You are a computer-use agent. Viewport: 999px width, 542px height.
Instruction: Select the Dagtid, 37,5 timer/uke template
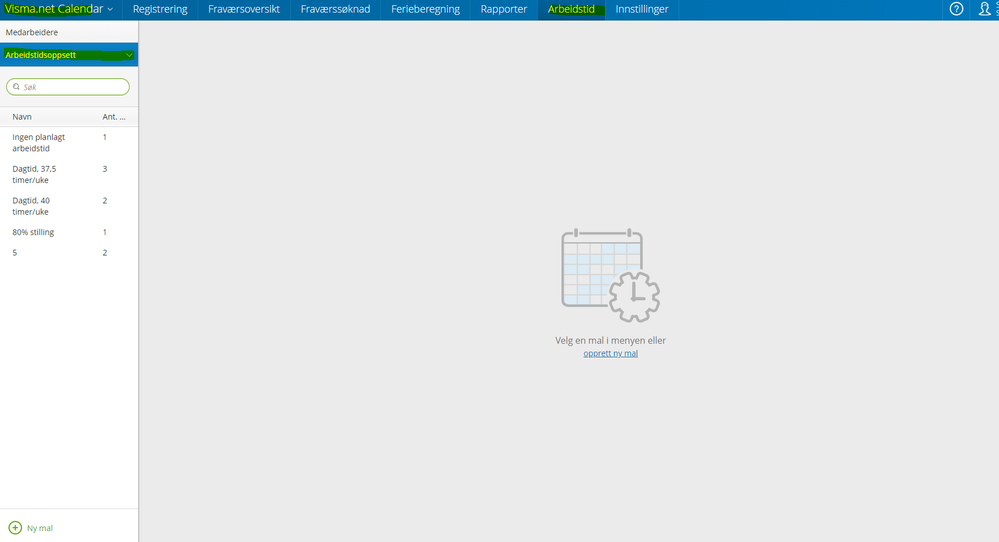(69, 175)
